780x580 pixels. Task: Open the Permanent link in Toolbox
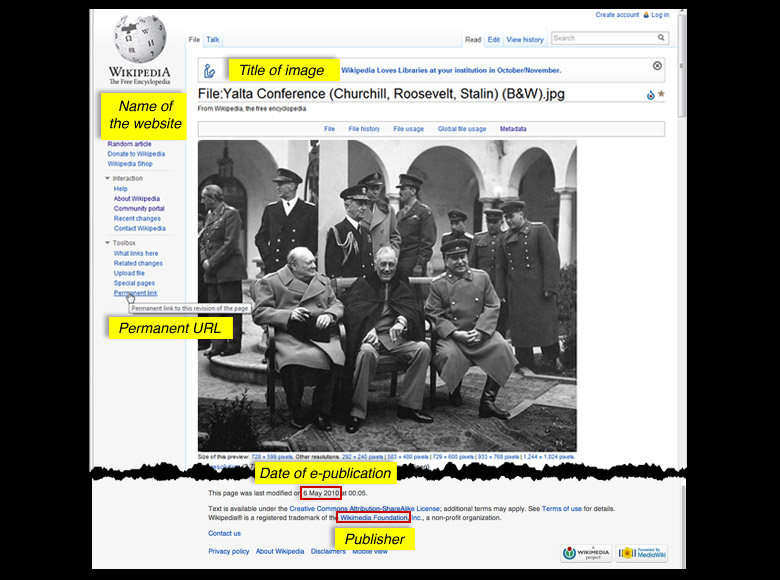click(x=135, y=293)
